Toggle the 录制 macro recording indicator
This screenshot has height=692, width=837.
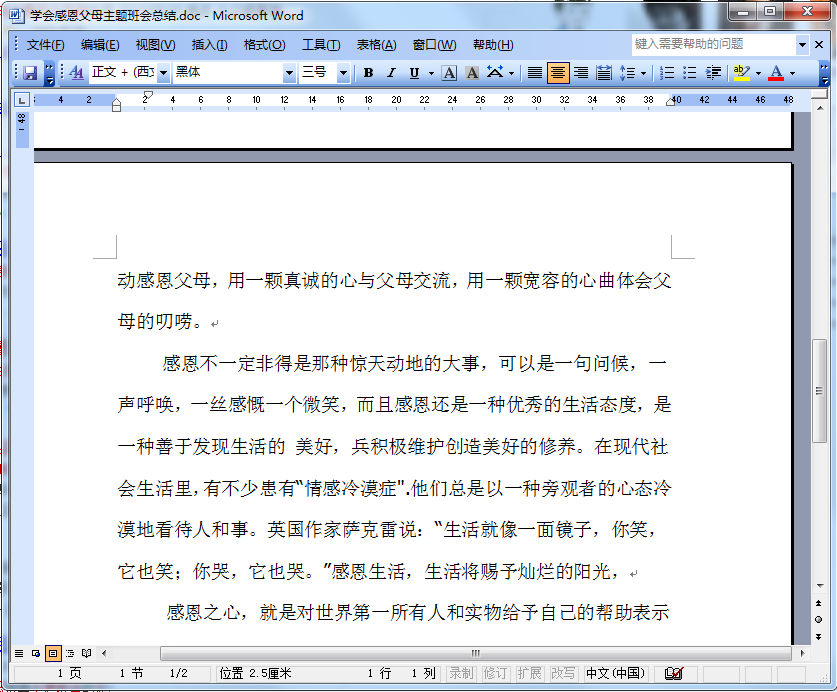coord(461,673)
